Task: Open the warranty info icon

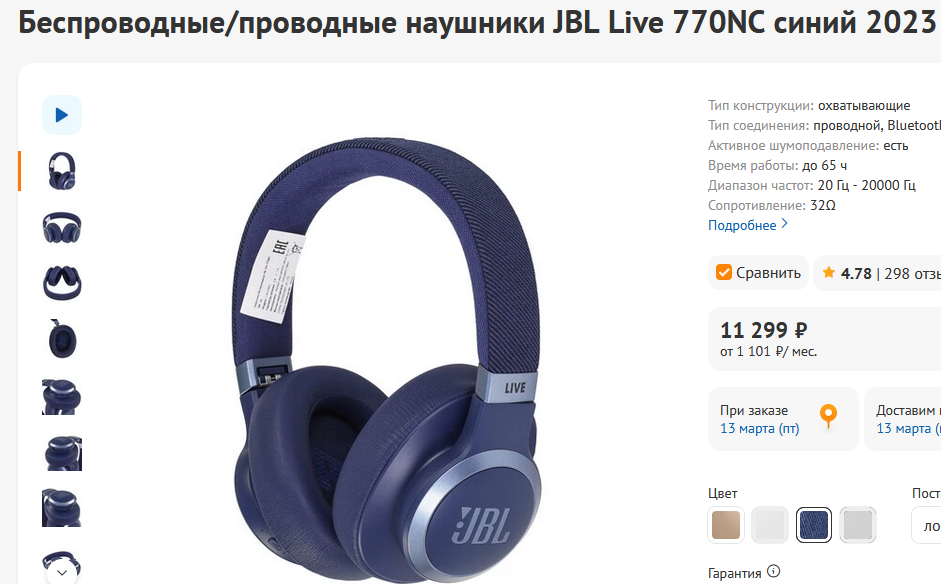Action: [x=774, y=571]
